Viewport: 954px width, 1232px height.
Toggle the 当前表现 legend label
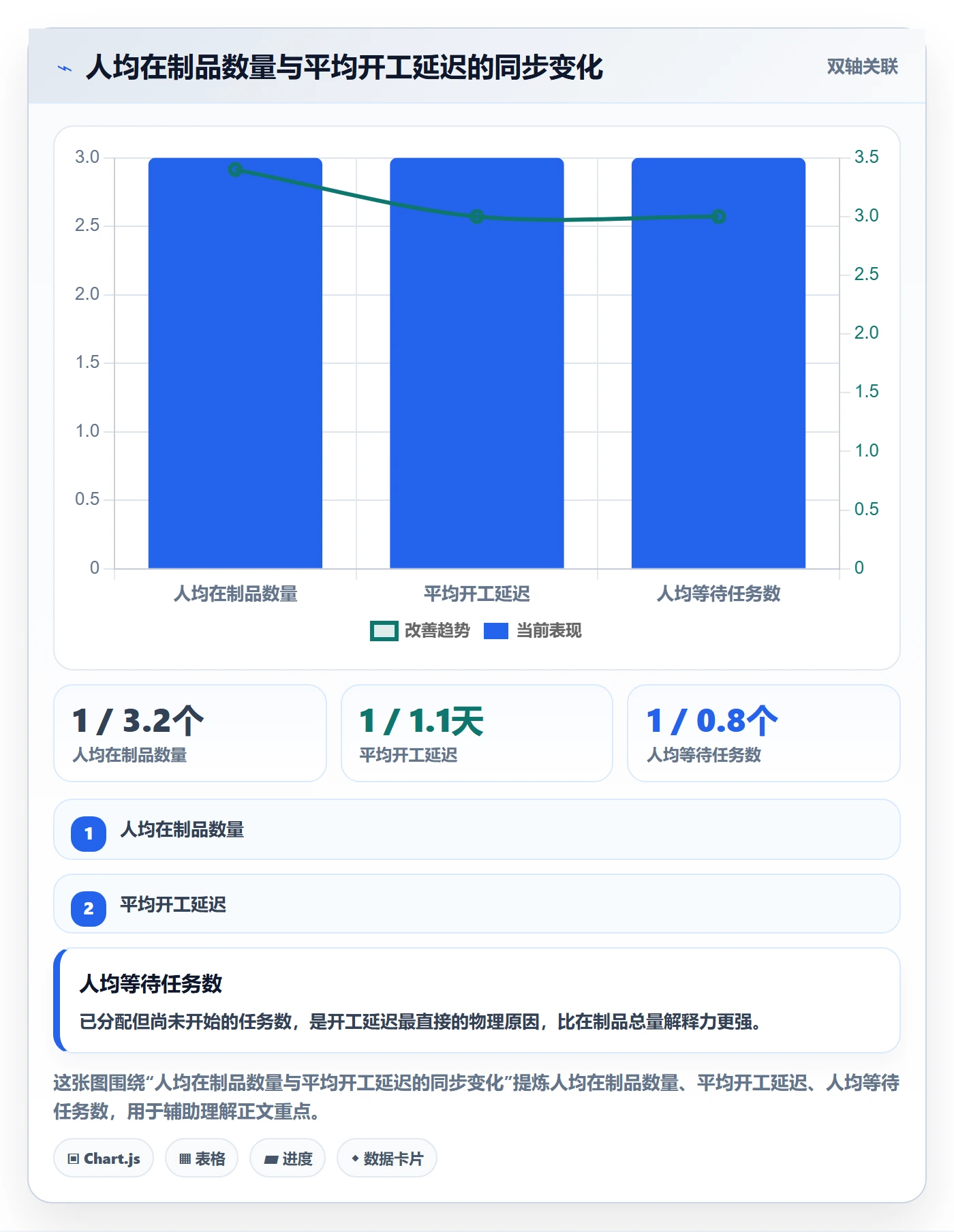(x=549, y=631)
